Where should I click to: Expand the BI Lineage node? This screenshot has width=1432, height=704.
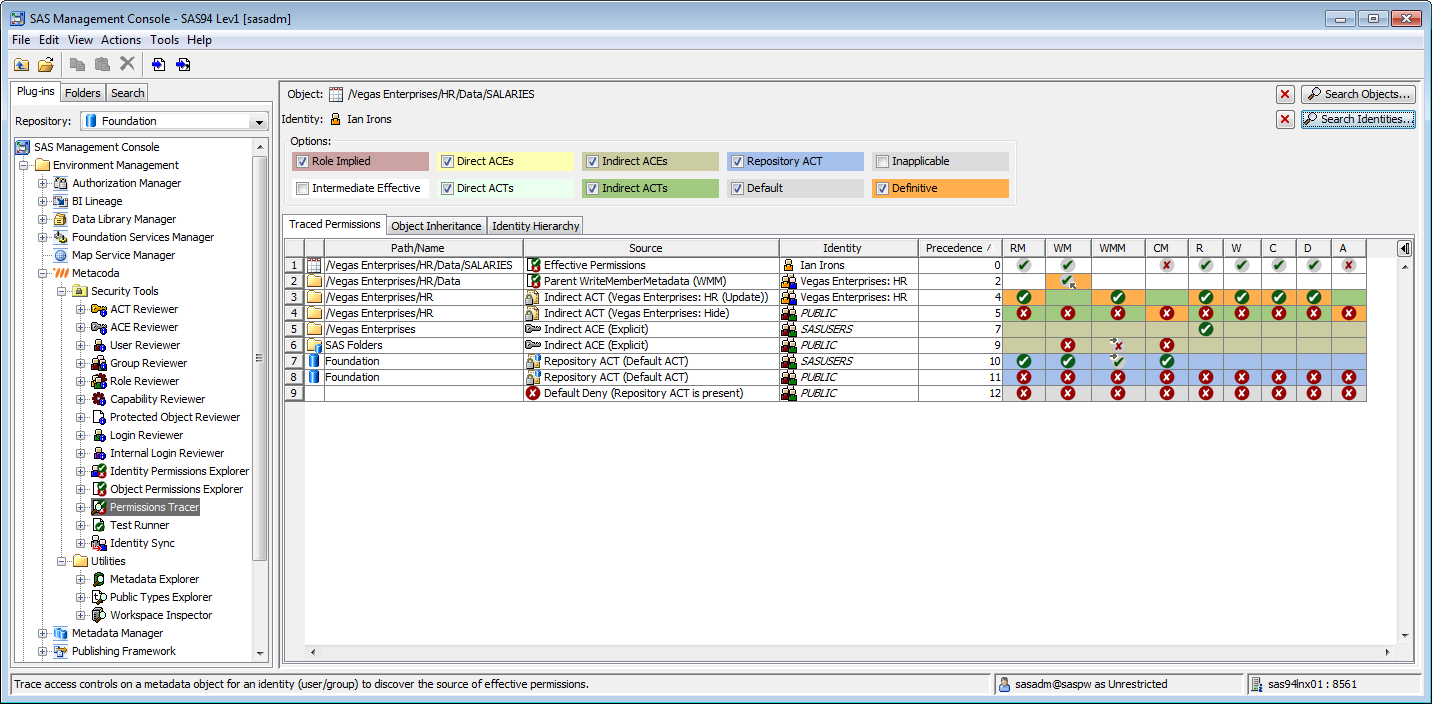(43, 201)
